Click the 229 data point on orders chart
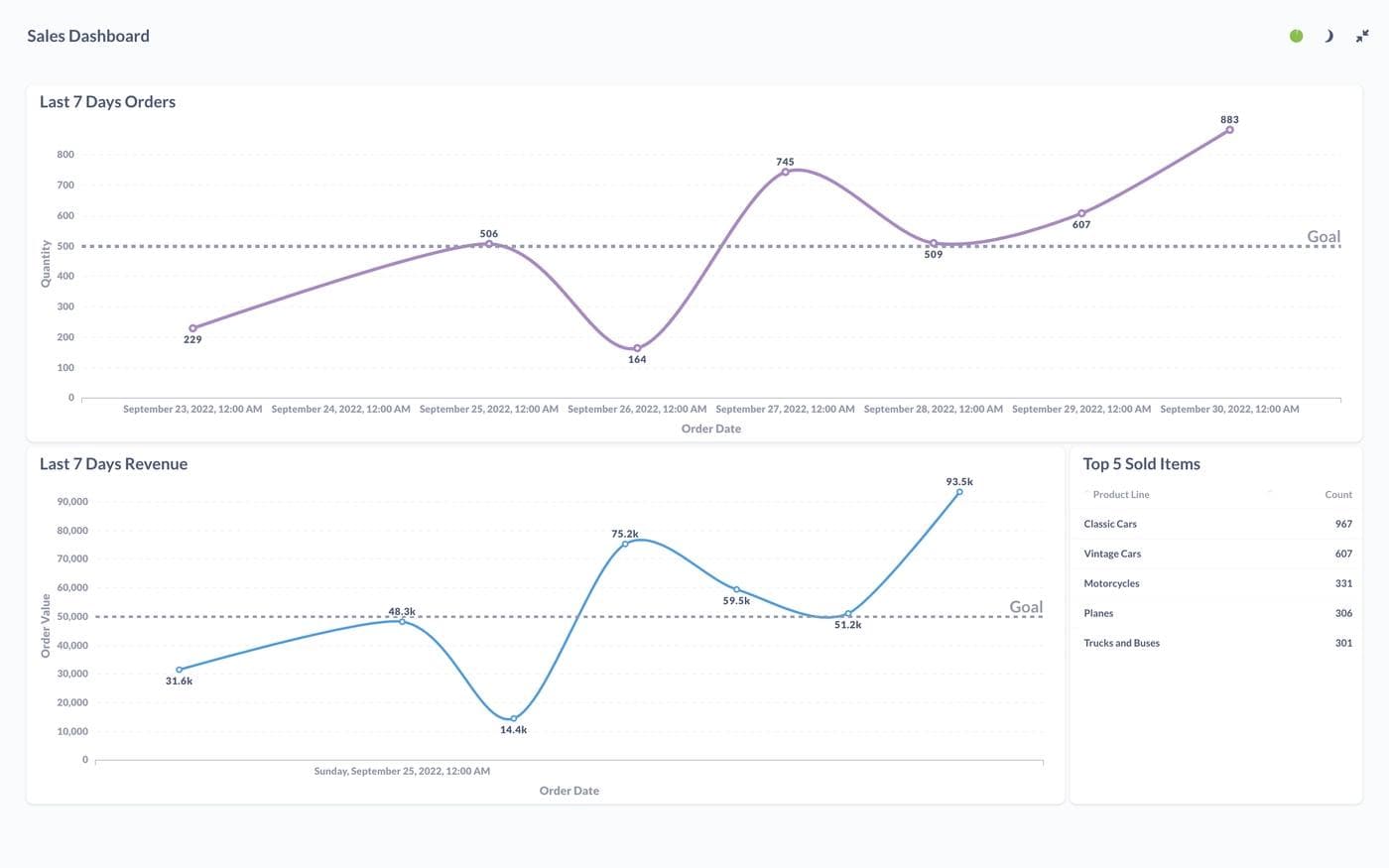This screenshot has width=1389, height=868. (192, 328)
